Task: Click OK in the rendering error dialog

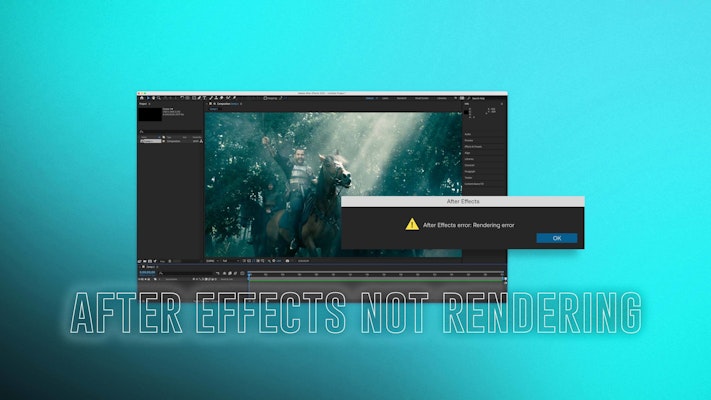Action: [x=556, y=238]
